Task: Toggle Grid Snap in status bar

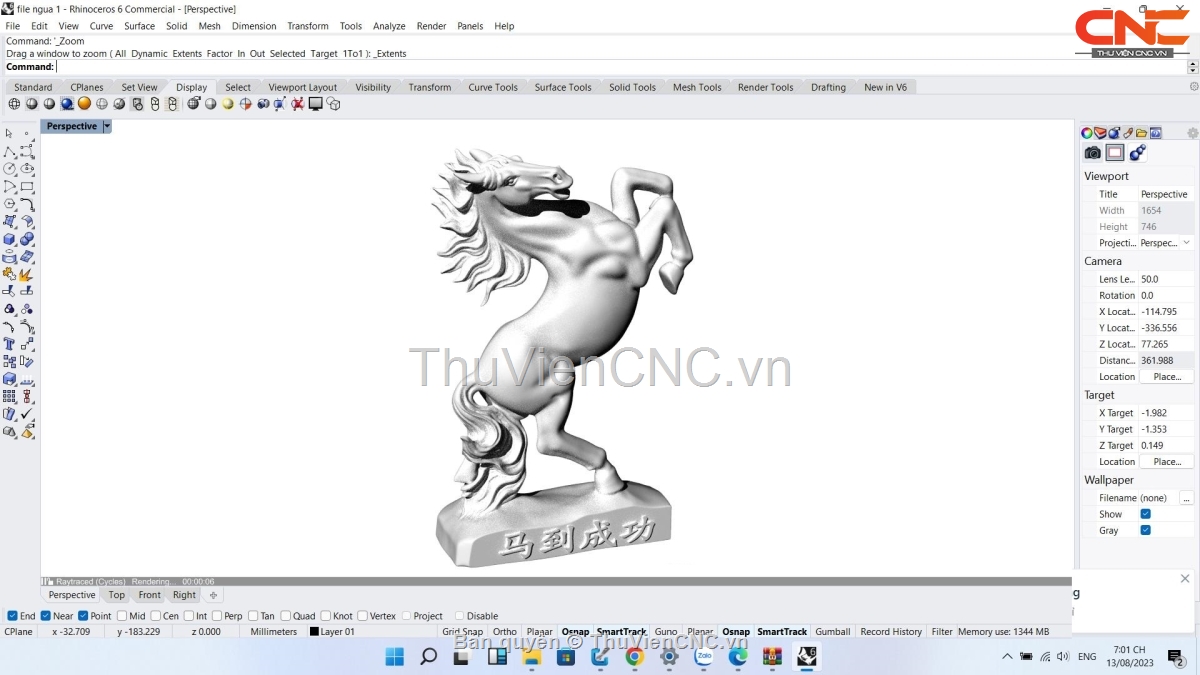Action: pyautogui.click(x=463, y=632)
